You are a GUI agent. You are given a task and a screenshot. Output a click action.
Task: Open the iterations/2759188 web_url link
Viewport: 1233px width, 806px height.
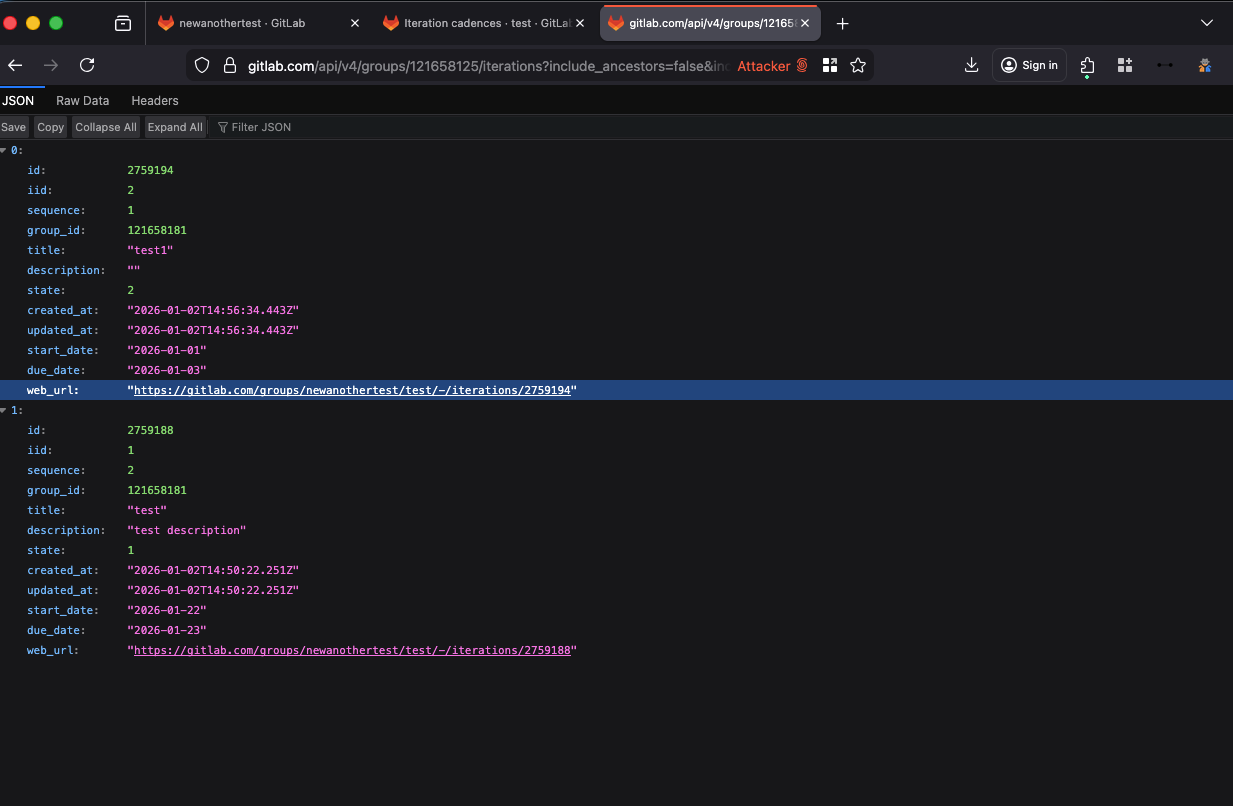tap(352, 650)
